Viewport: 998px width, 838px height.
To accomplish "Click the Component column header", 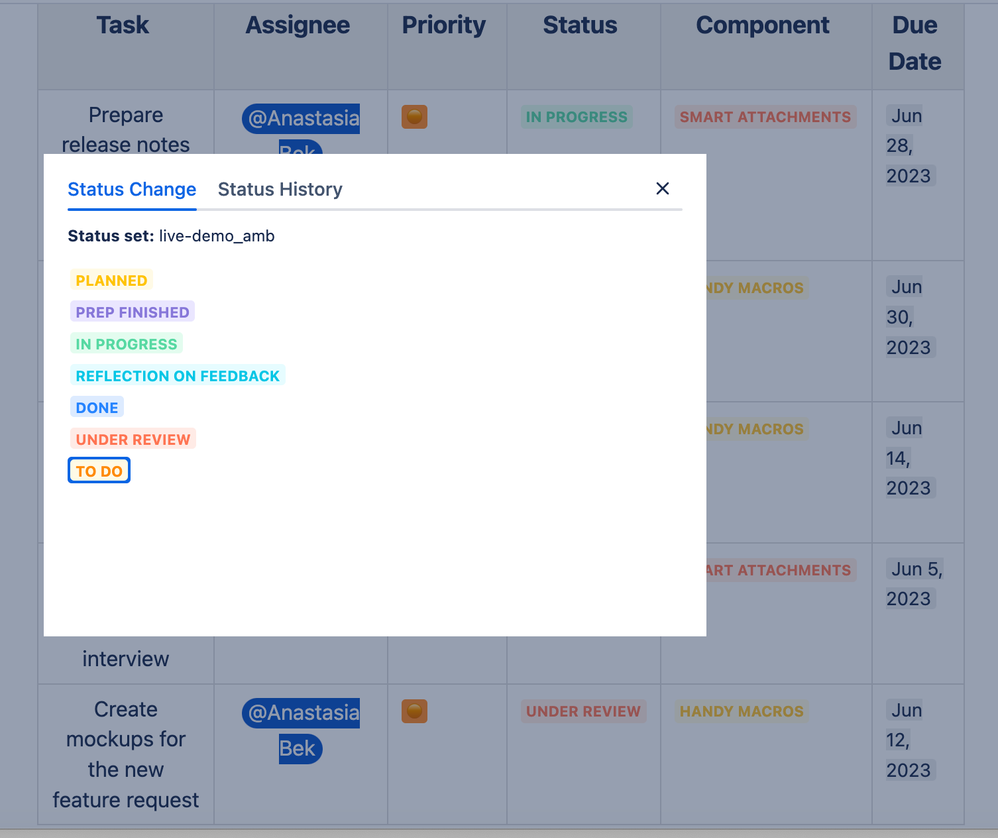I will 763,25.
